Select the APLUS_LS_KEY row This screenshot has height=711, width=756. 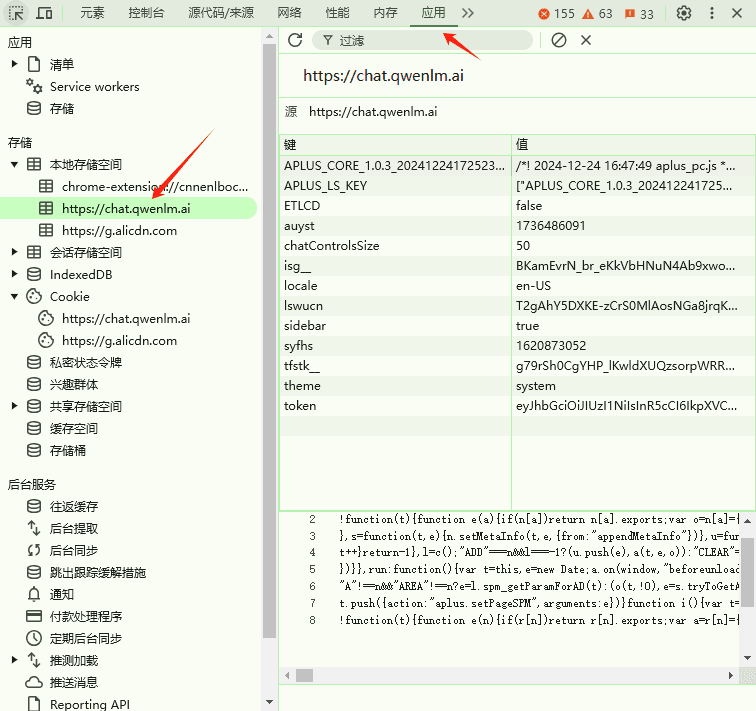(517, 186)
